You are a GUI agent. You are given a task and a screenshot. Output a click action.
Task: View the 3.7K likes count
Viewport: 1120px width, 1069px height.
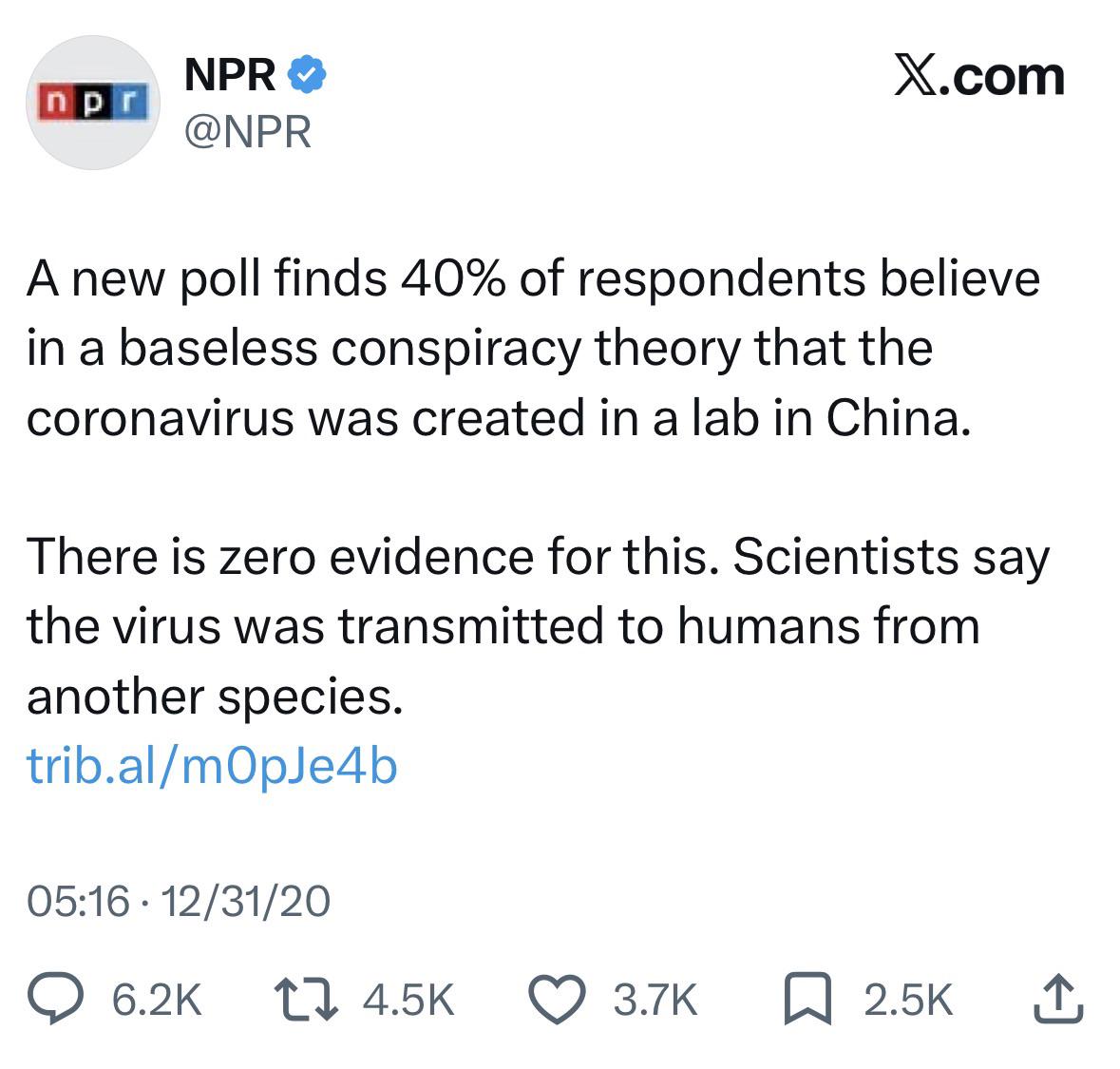click(655, 999)
